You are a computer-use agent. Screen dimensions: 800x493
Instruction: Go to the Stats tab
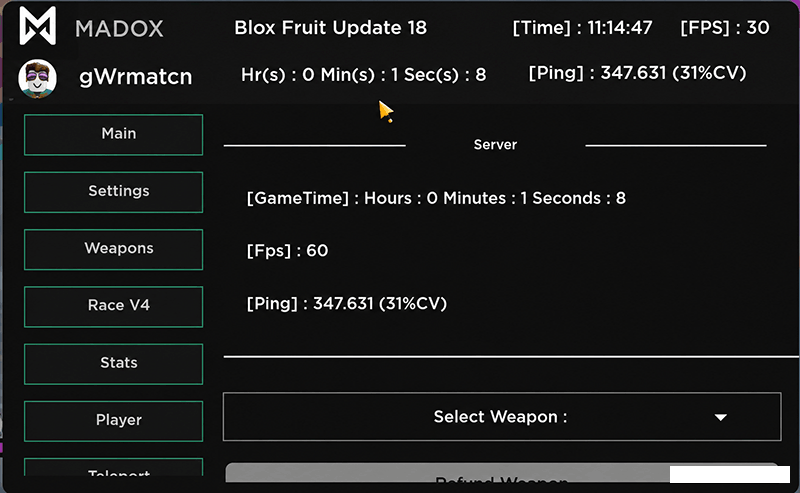click(113, 363)
